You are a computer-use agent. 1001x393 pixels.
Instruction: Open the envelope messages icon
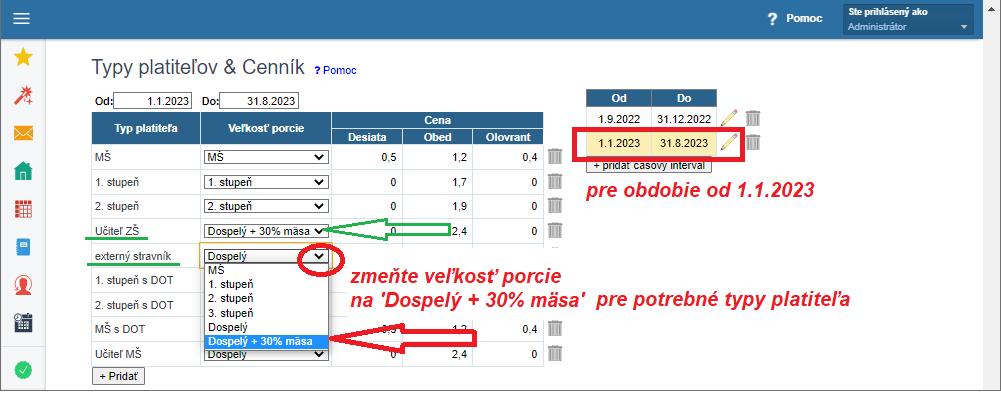tap(24, 133)
